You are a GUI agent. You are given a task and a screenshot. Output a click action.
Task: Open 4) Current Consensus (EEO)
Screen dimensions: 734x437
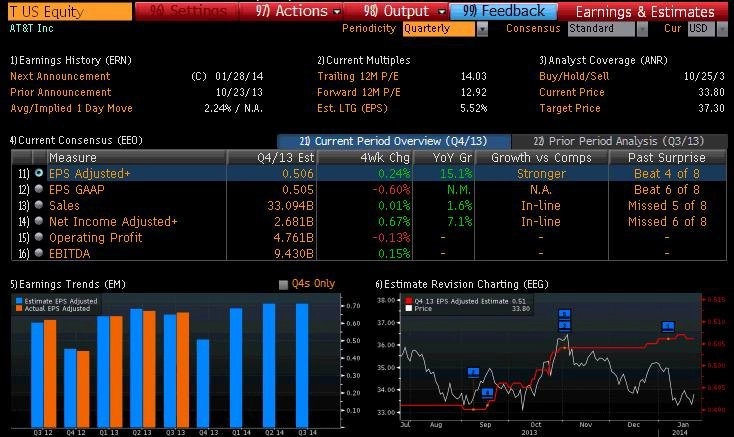pos(76,140)
